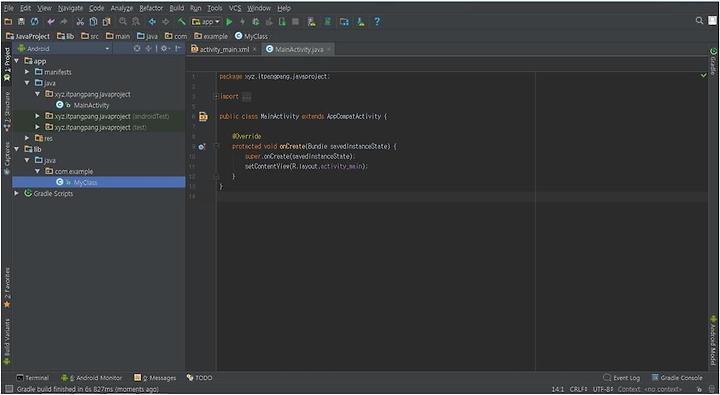Collapse the lib module tree node
The height and width of the screenshot is (395, 720).
click(x=17, y=149)
